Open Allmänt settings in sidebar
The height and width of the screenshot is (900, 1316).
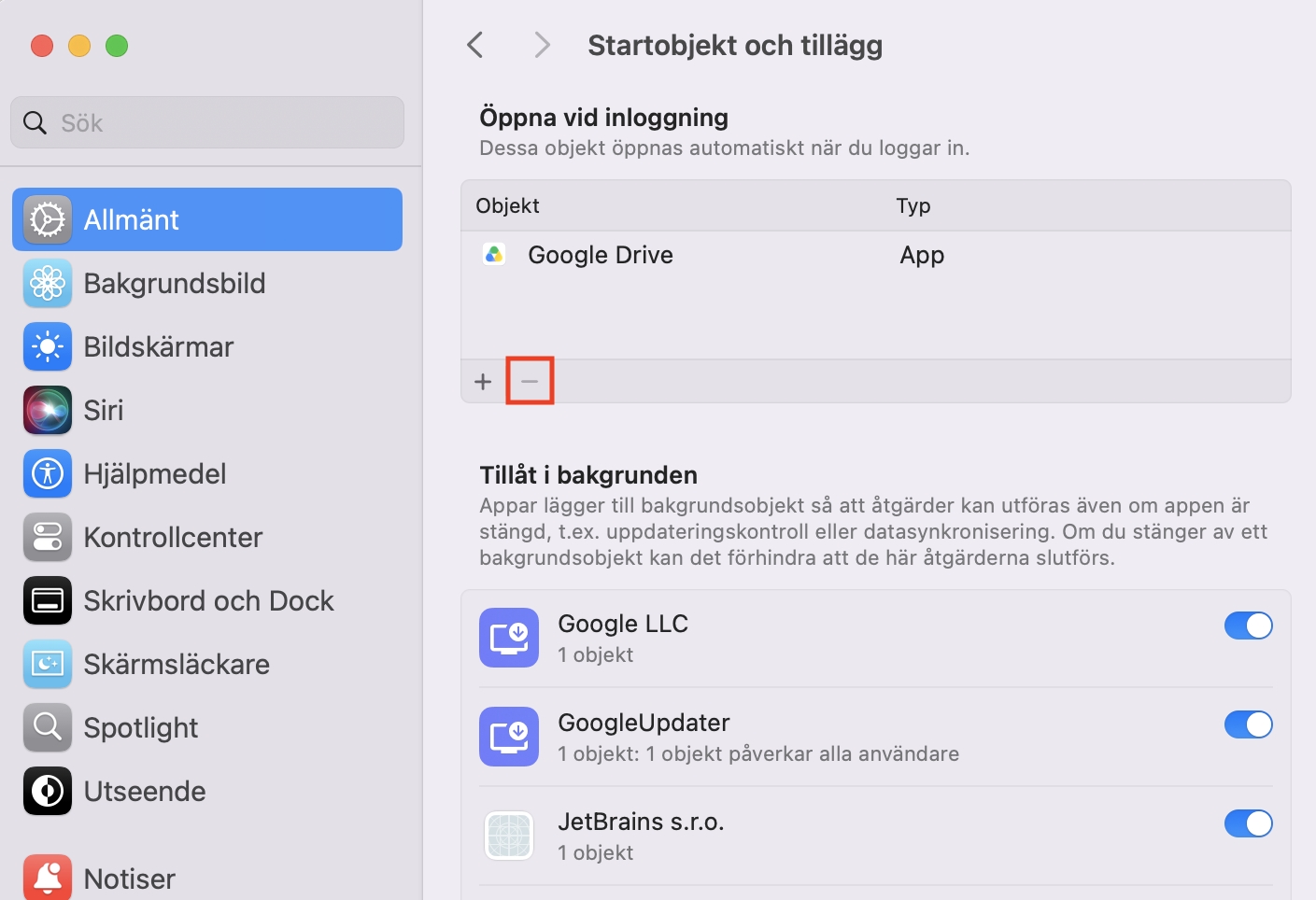[207, 219]
